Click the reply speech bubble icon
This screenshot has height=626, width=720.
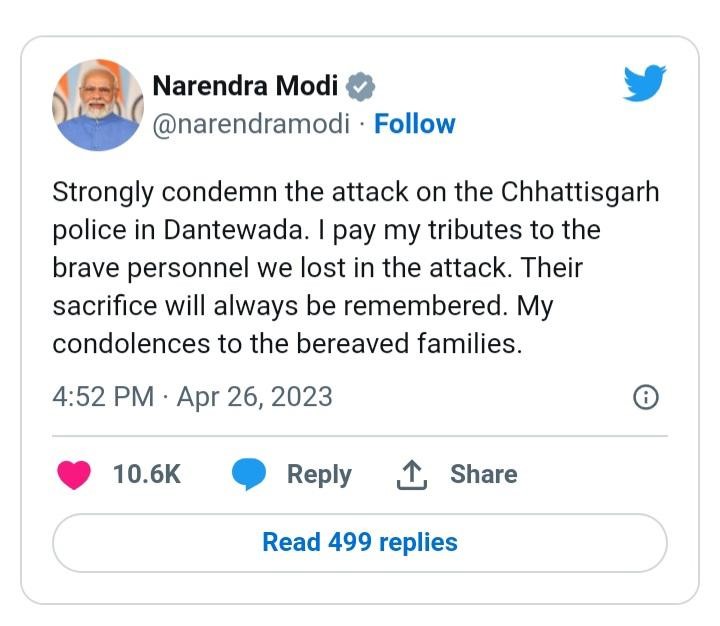248,474
